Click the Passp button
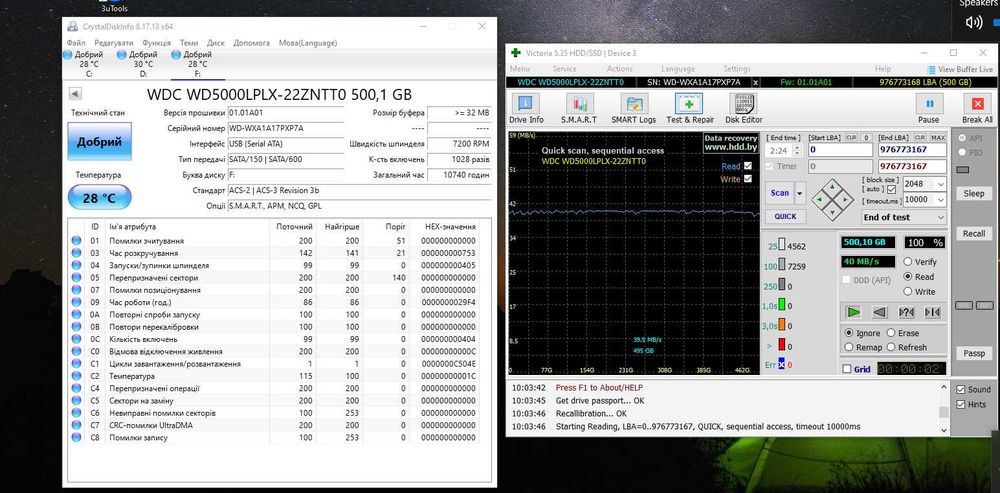Viewport: 1000px width, 493px height. (973, 353)
